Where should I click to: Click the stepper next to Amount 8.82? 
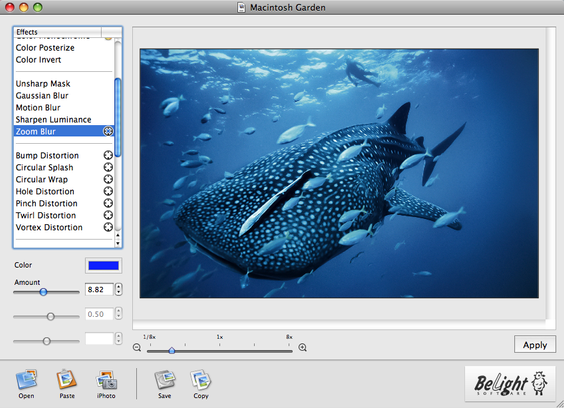point(118,289)
